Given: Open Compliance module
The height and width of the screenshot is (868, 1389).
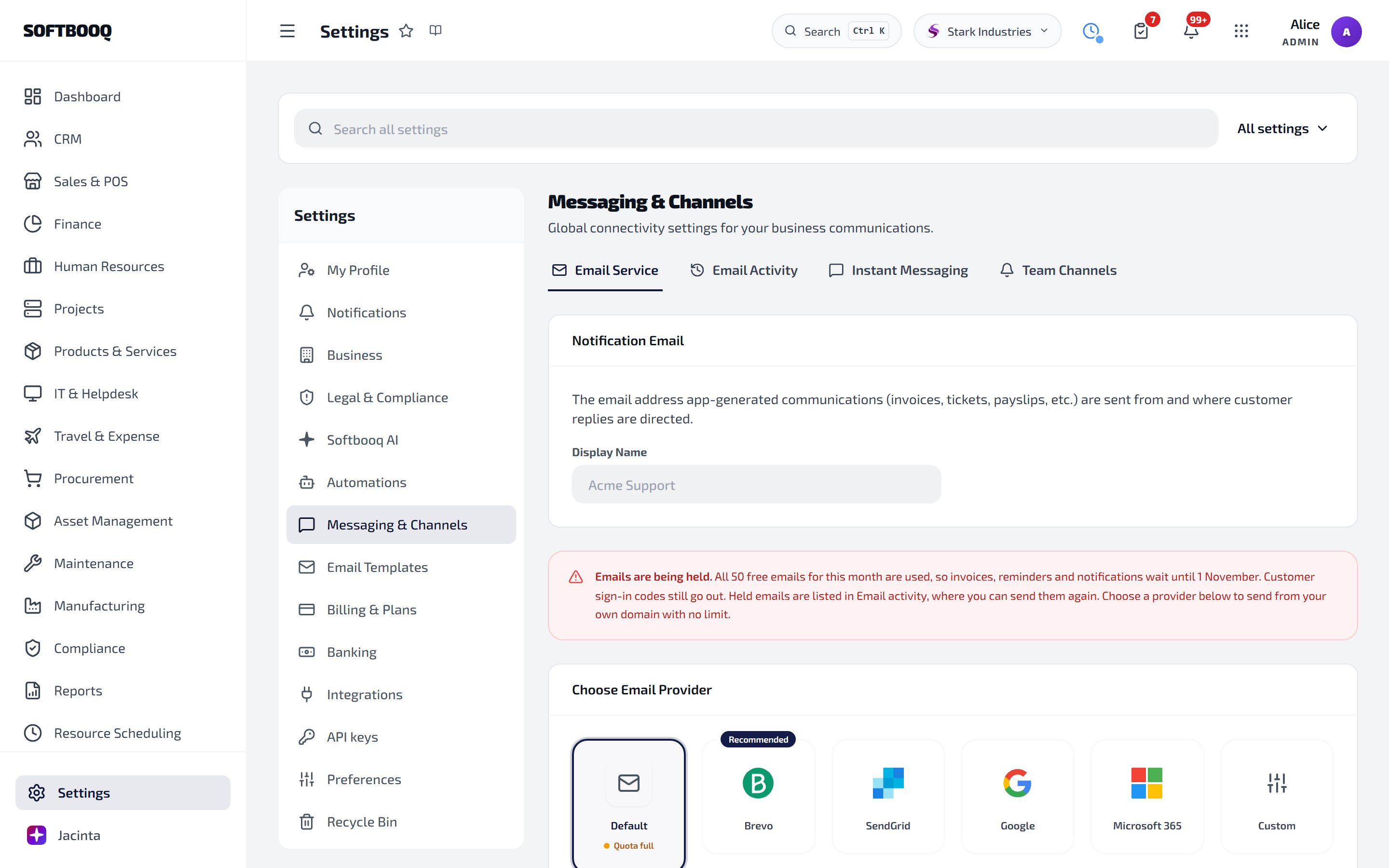Looking at the screenshot, I should tap(123, 649).
